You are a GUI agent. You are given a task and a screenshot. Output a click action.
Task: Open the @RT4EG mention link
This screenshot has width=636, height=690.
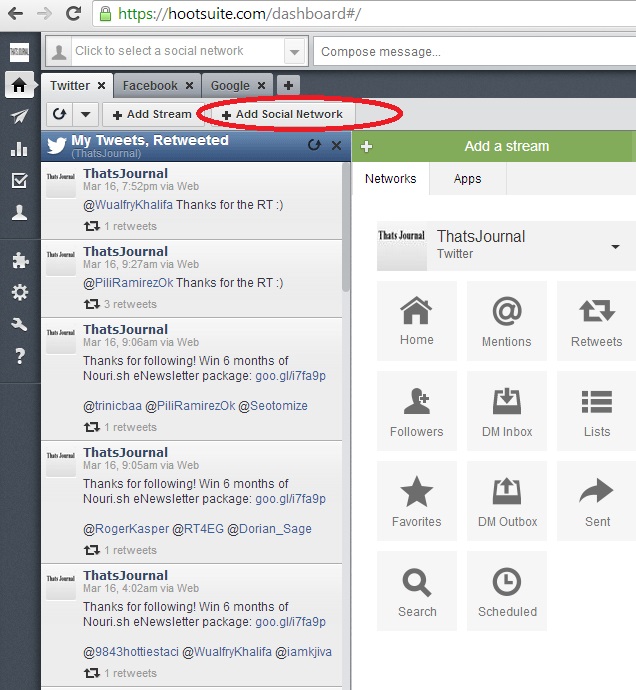pos(198,529)
